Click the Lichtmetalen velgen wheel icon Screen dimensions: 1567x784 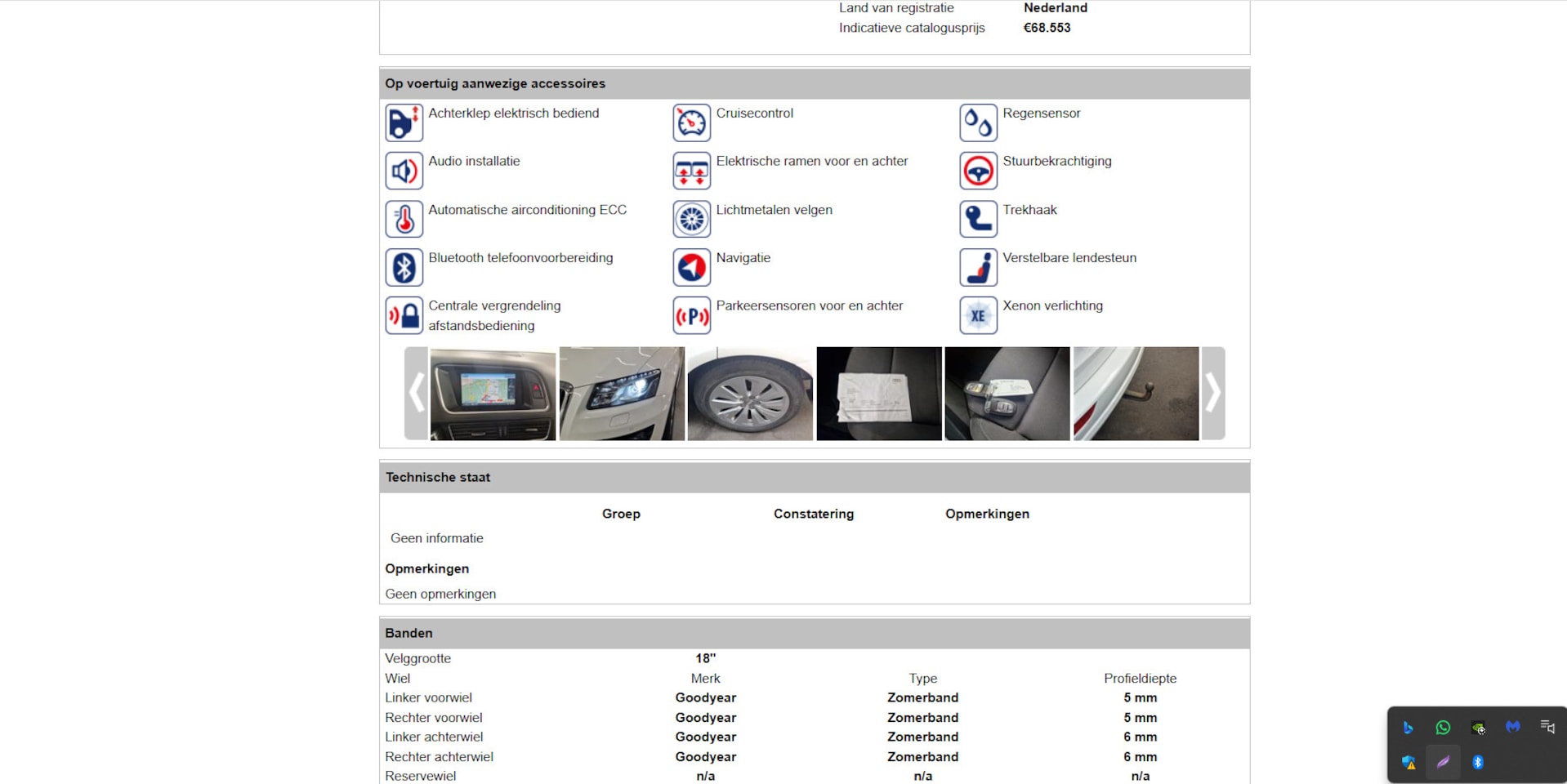(691, 220)
